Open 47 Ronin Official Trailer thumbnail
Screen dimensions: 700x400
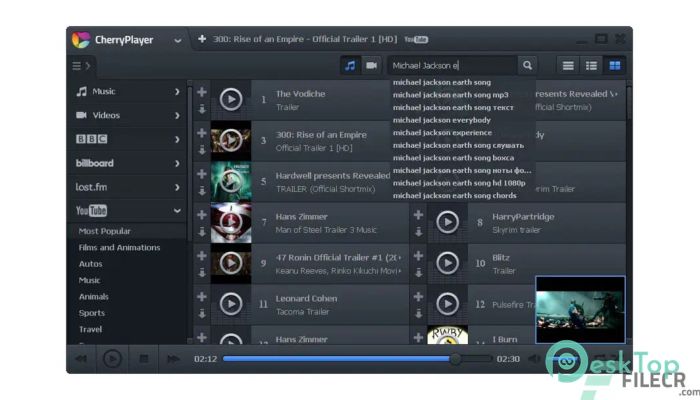coord(231,263)
